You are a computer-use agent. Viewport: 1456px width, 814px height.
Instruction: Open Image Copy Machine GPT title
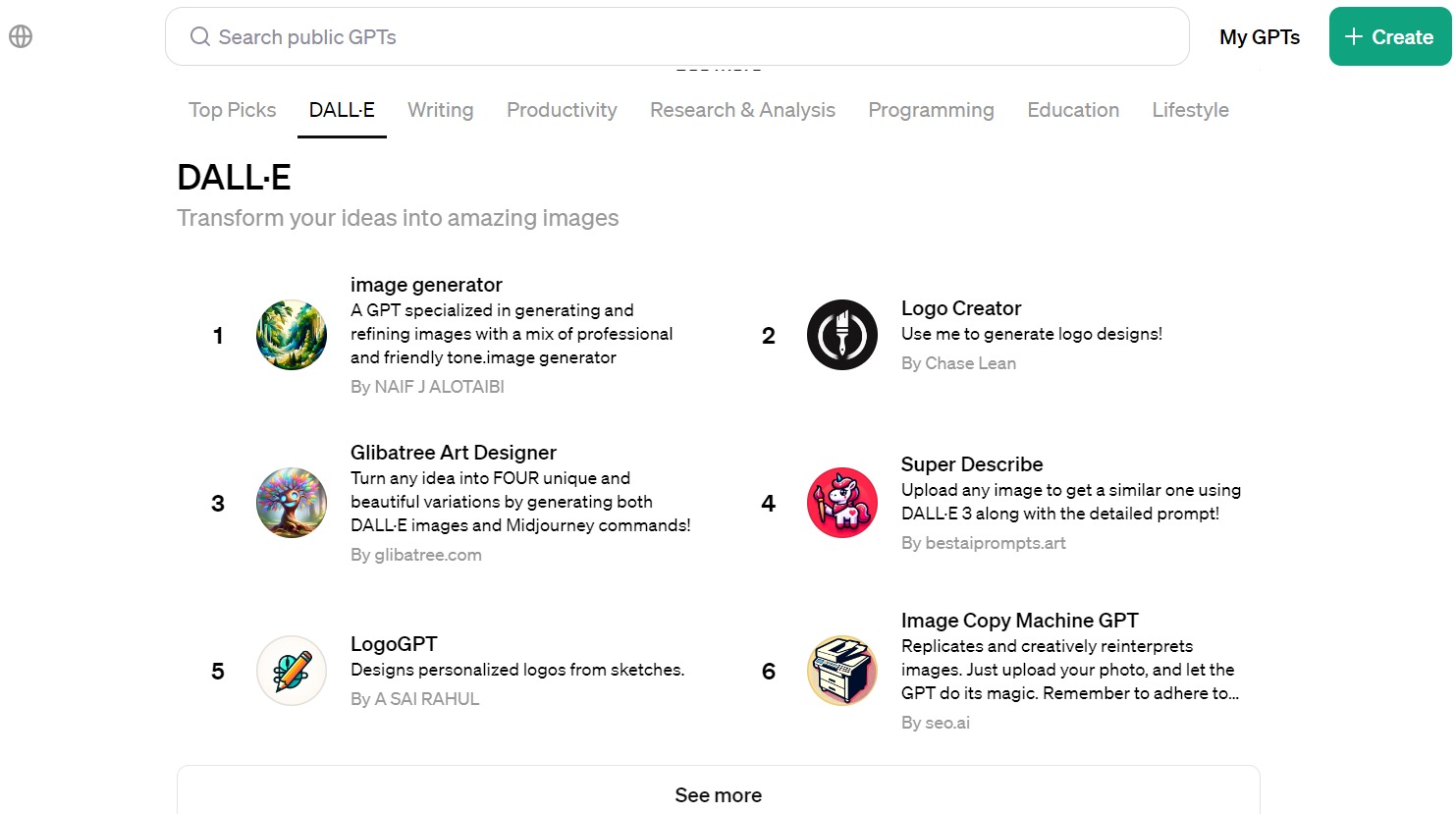pyautogui.click(x=1020, y=621)
